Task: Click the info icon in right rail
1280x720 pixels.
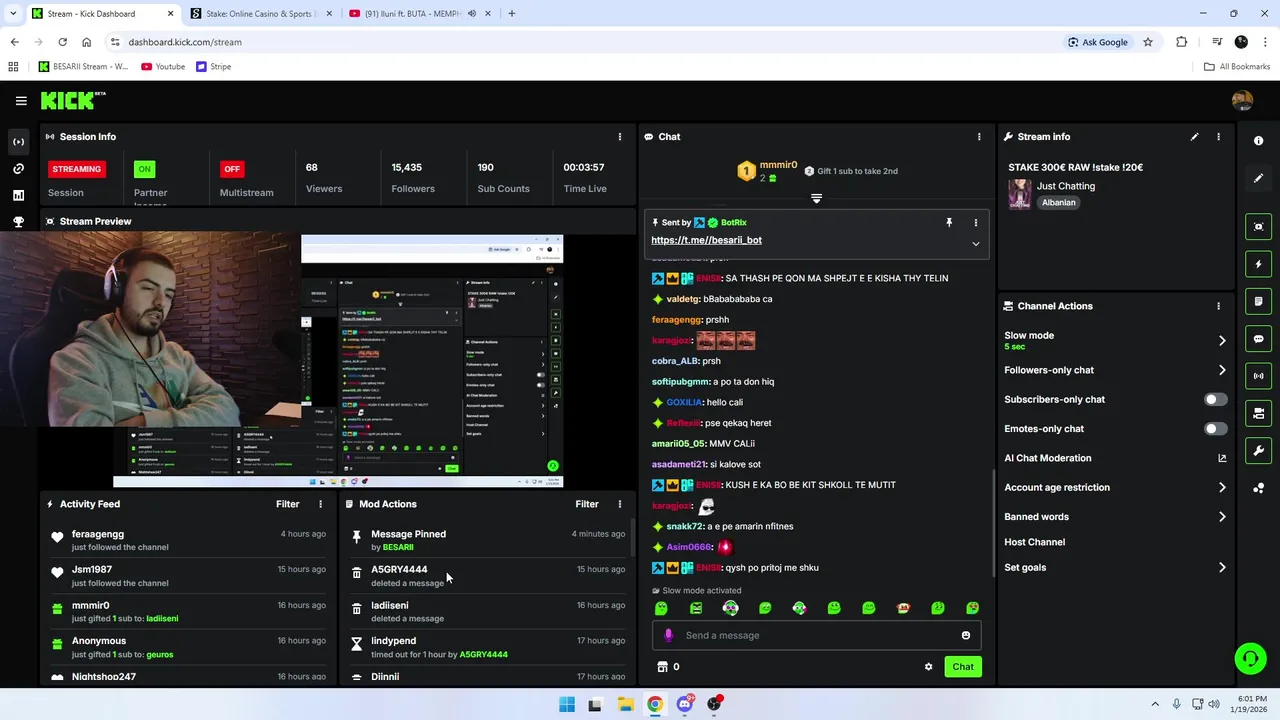Action: pyautogui.click(x=1258, y=141)
